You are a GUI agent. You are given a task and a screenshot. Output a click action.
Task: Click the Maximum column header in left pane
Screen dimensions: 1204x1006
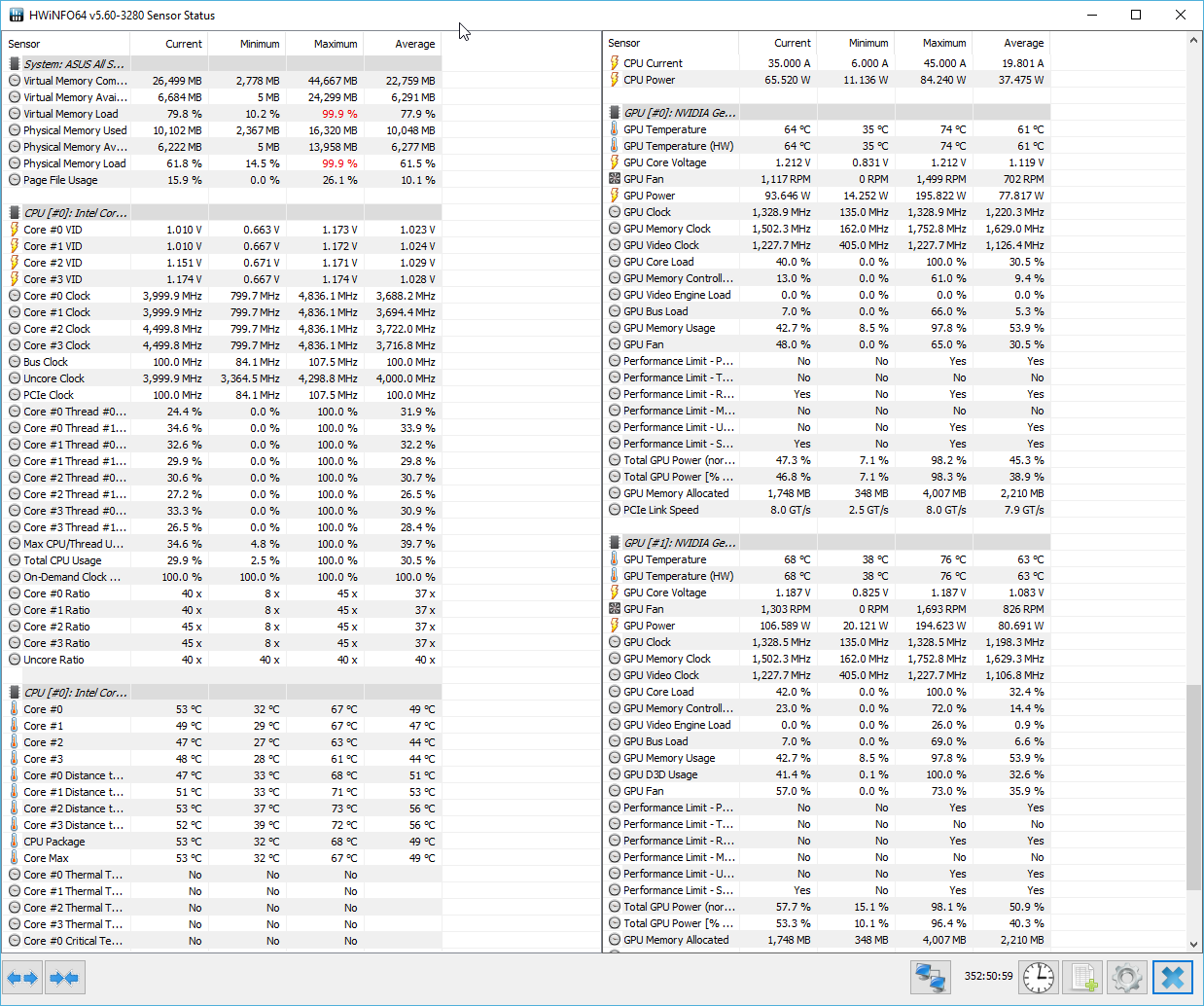point(335,44)
